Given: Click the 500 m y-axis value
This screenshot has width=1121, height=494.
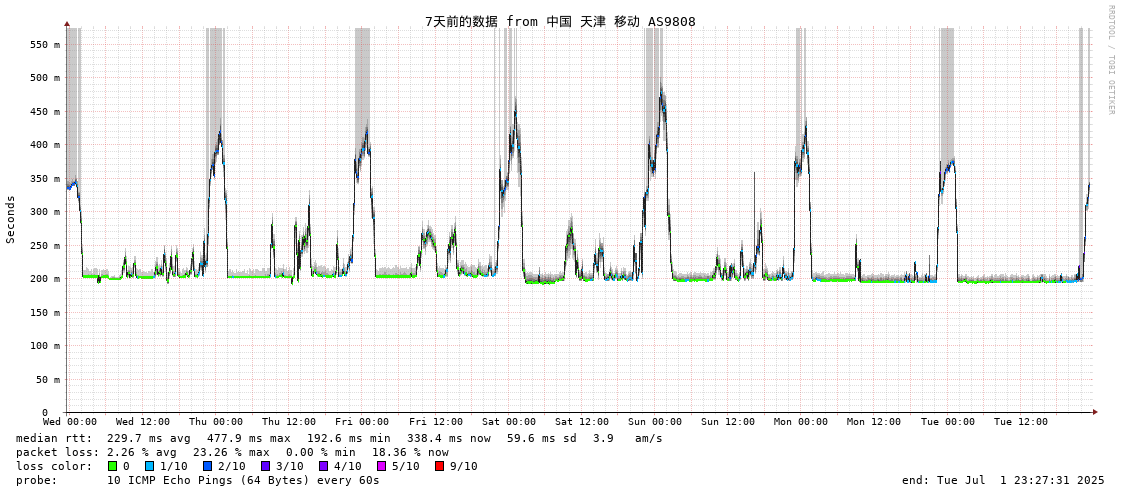Looking at the screenshot, I should click(46, 78).
